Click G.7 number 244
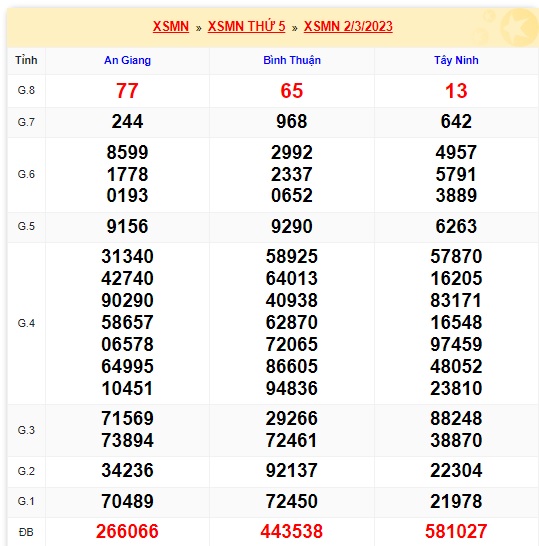This screenshot has height=546, width=539. (127, 122)
